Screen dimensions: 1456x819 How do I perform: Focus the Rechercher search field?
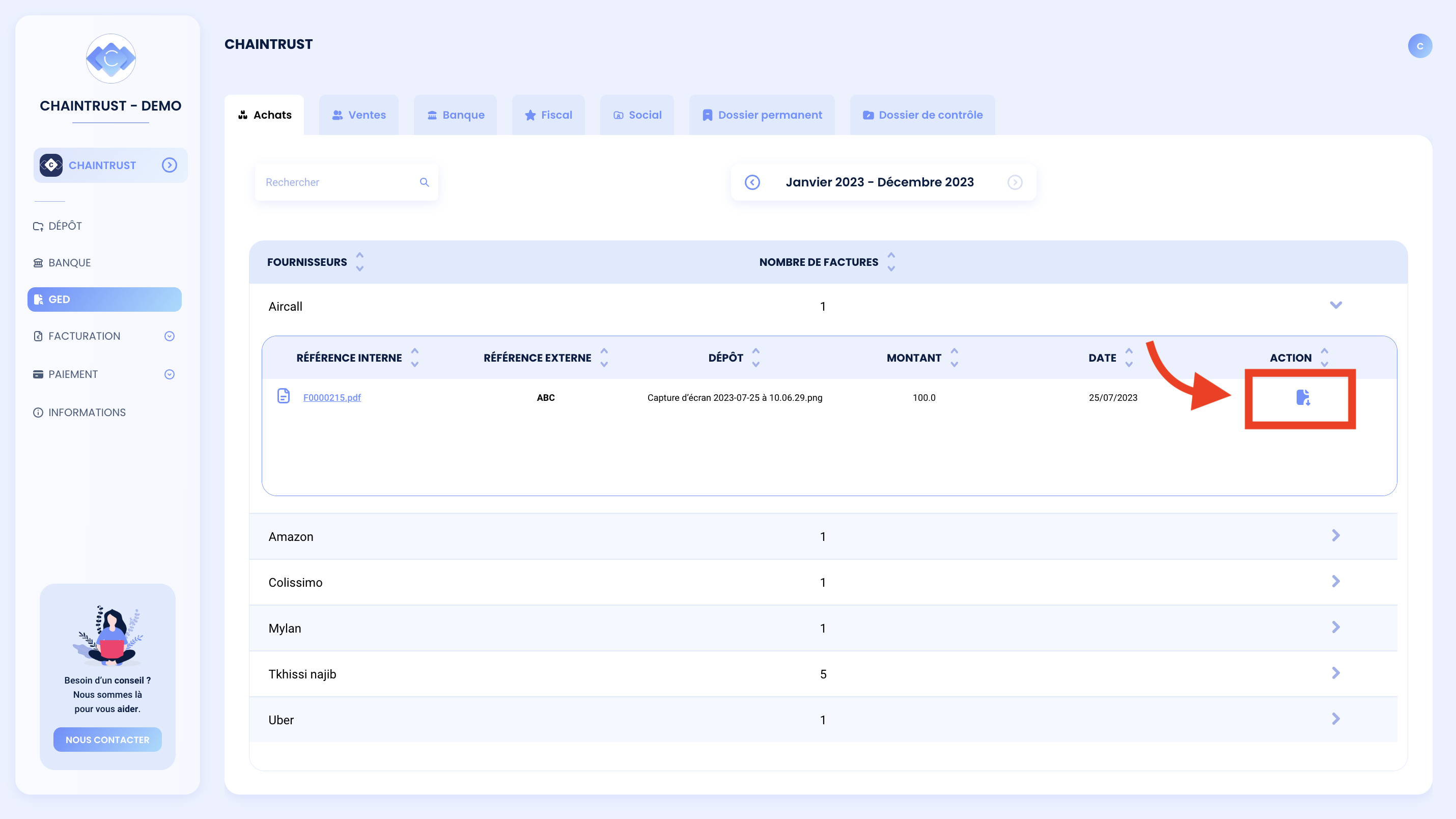[x=347, y=182]
